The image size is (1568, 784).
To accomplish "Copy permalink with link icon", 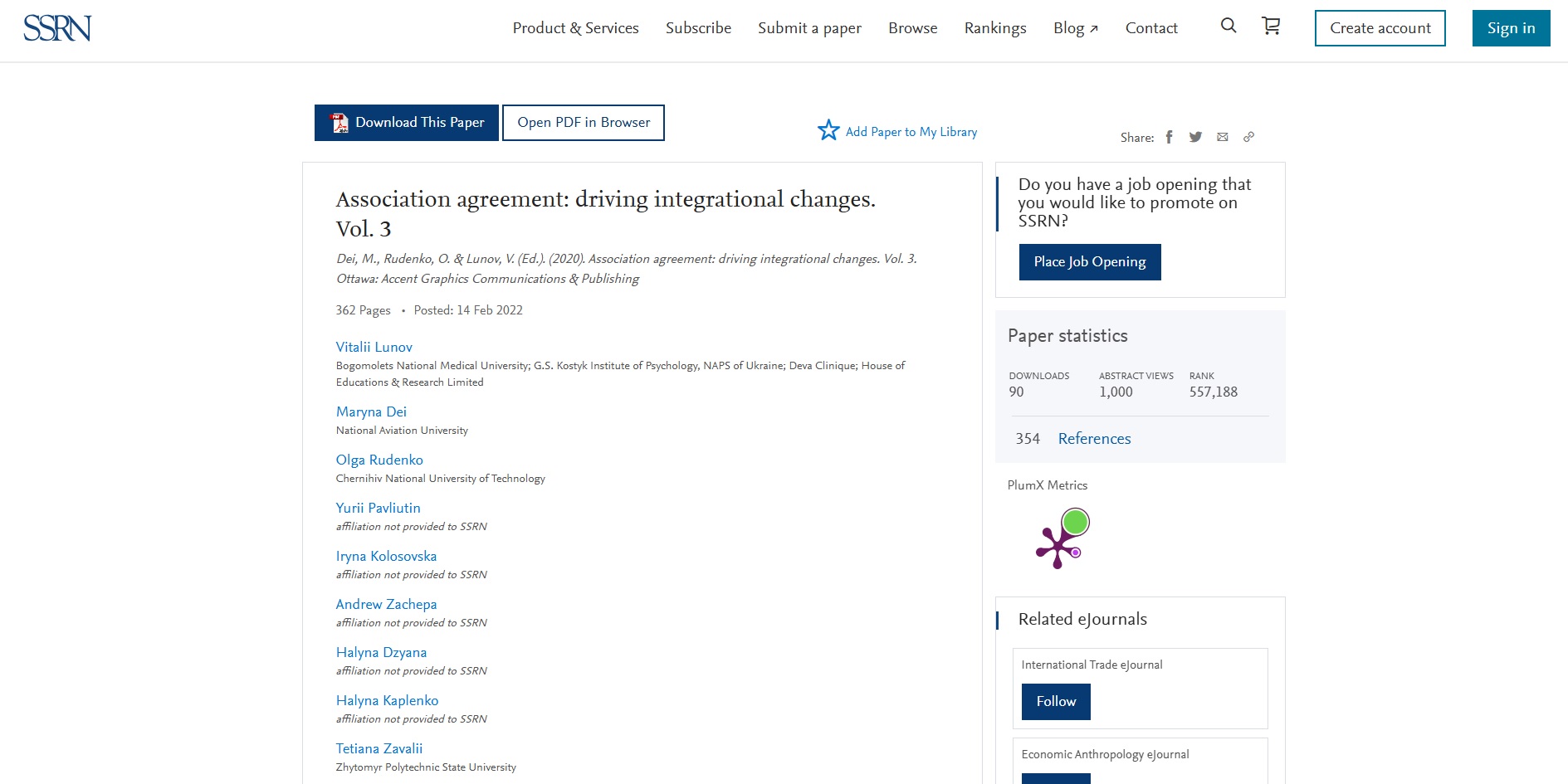I will click(x=1248, y=137).
